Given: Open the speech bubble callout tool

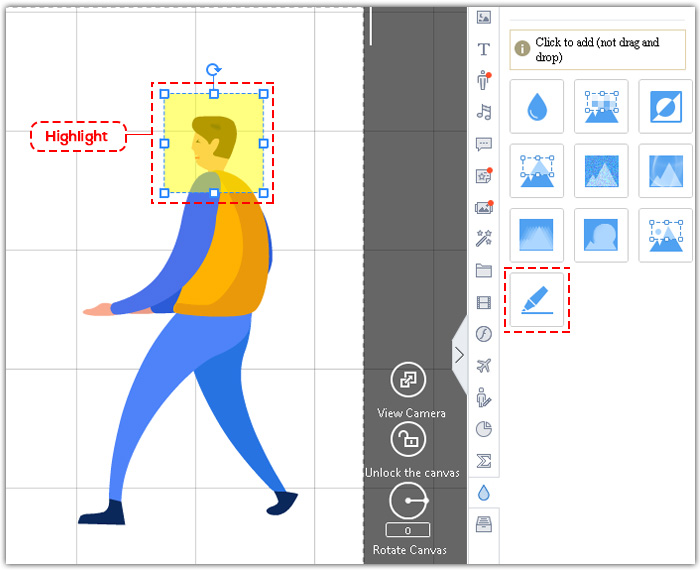Looking at the screenshot, I should pos(484,144).
